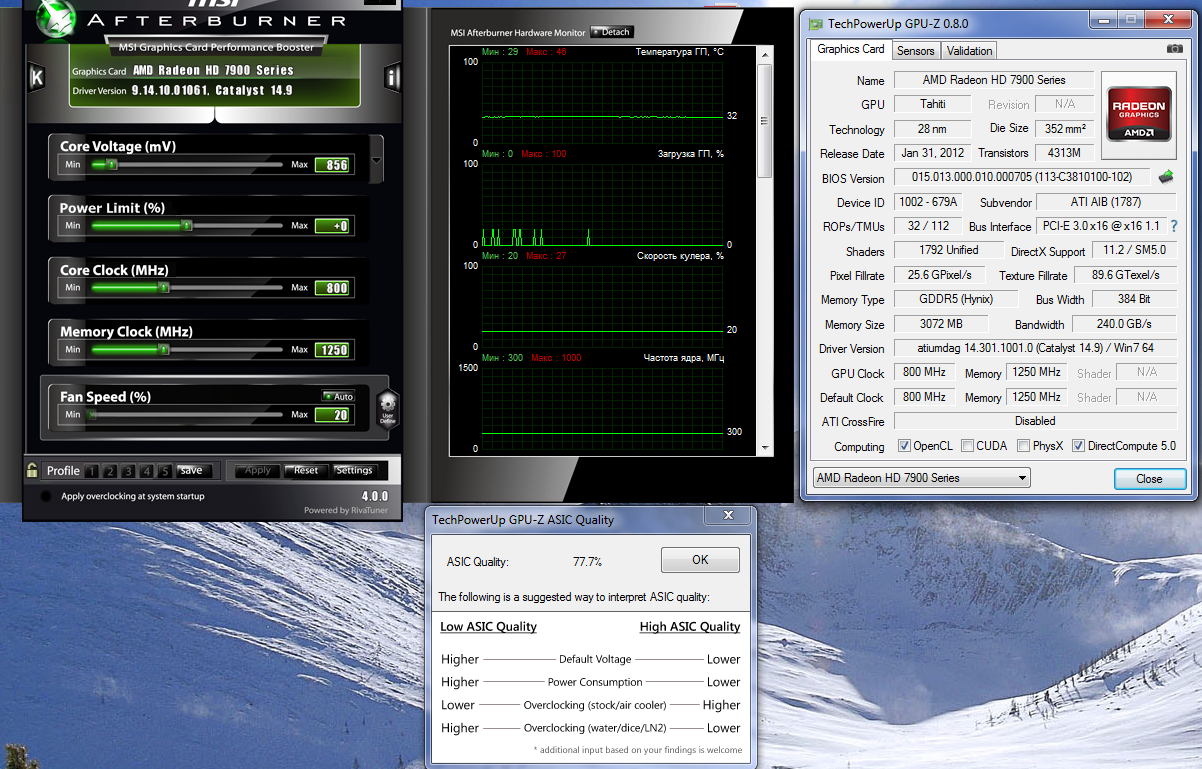Select profile slot 1 in Afterburner
Screen dimensions: 1202x769
coord(91,471)
